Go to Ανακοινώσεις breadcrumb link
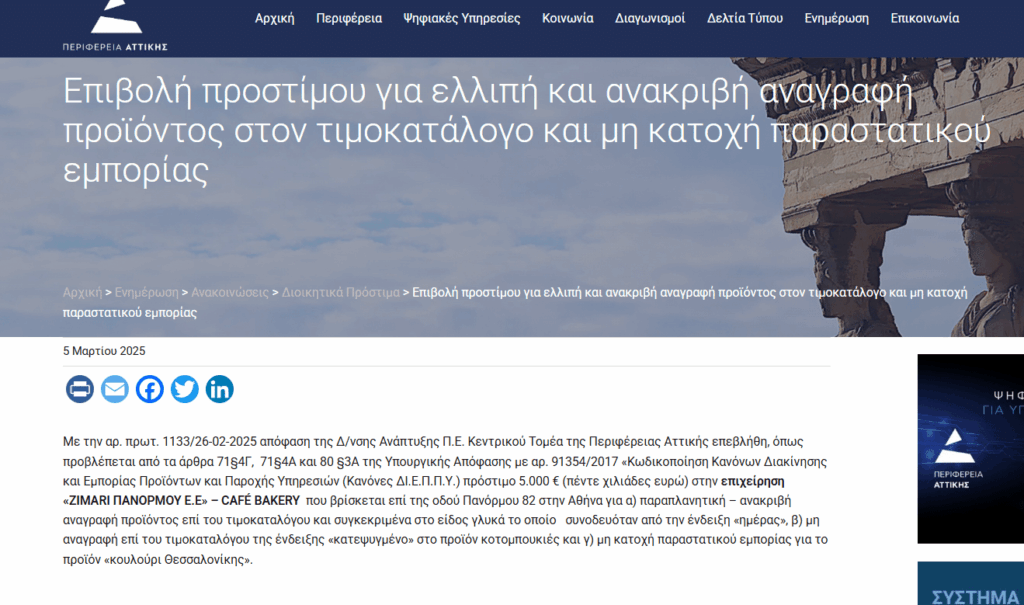This screenshot has width=1024, height=605. 230,293
